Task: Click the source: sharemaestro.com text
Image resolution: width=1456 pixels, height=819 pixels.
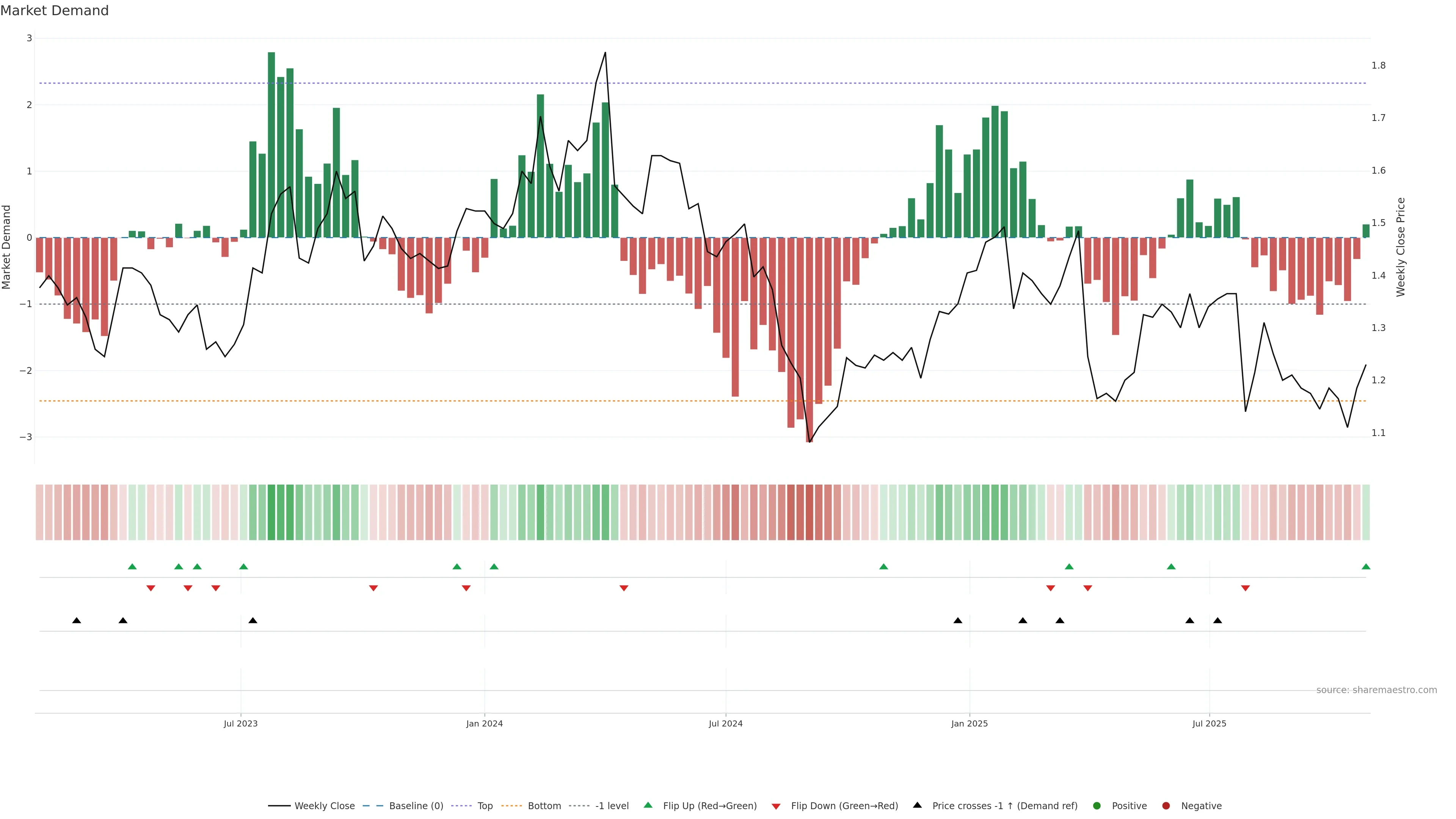Action: coord(1376,690)
